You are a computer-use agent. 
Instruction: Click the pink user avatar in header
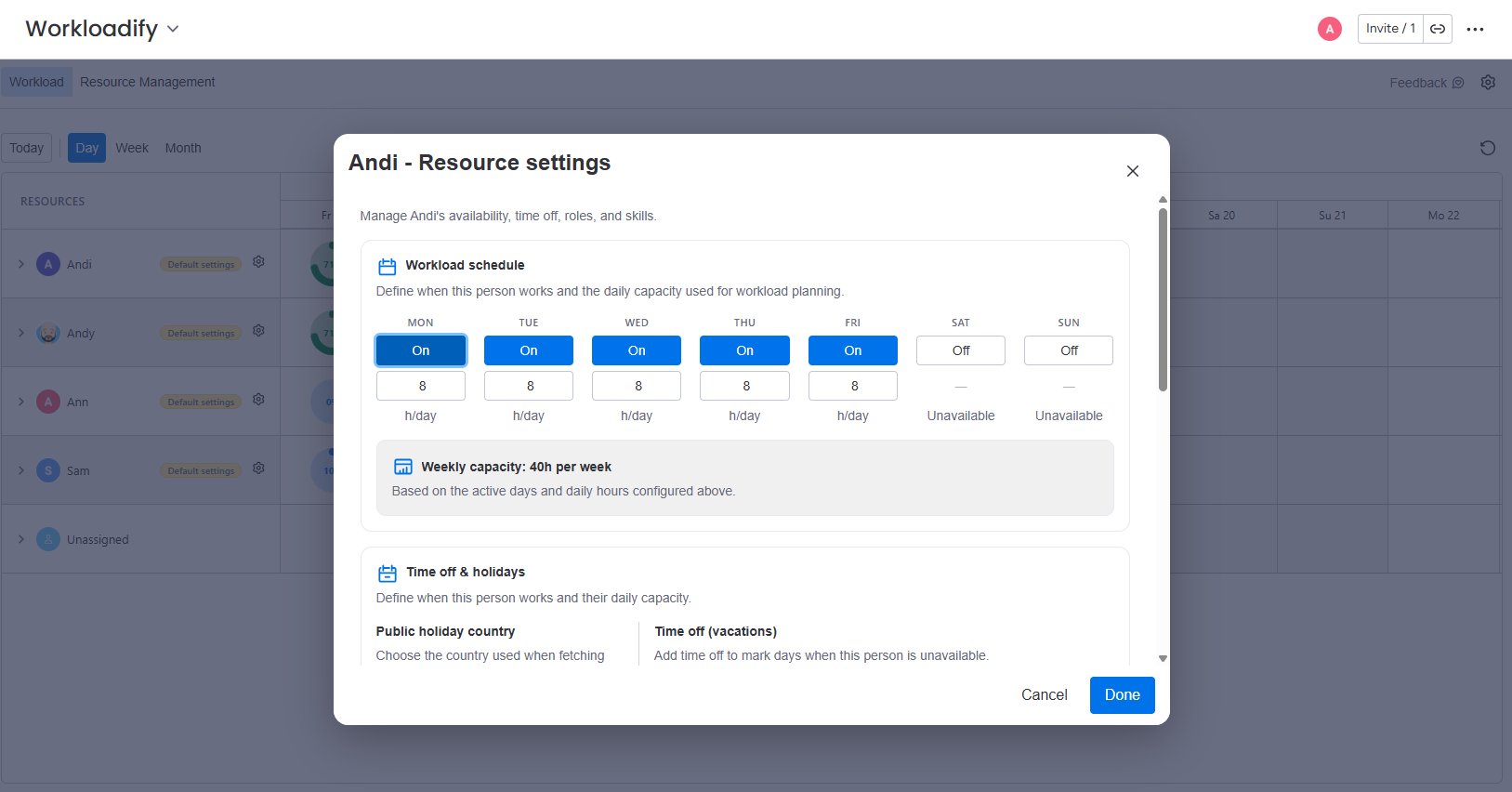tap(1330, 29)
